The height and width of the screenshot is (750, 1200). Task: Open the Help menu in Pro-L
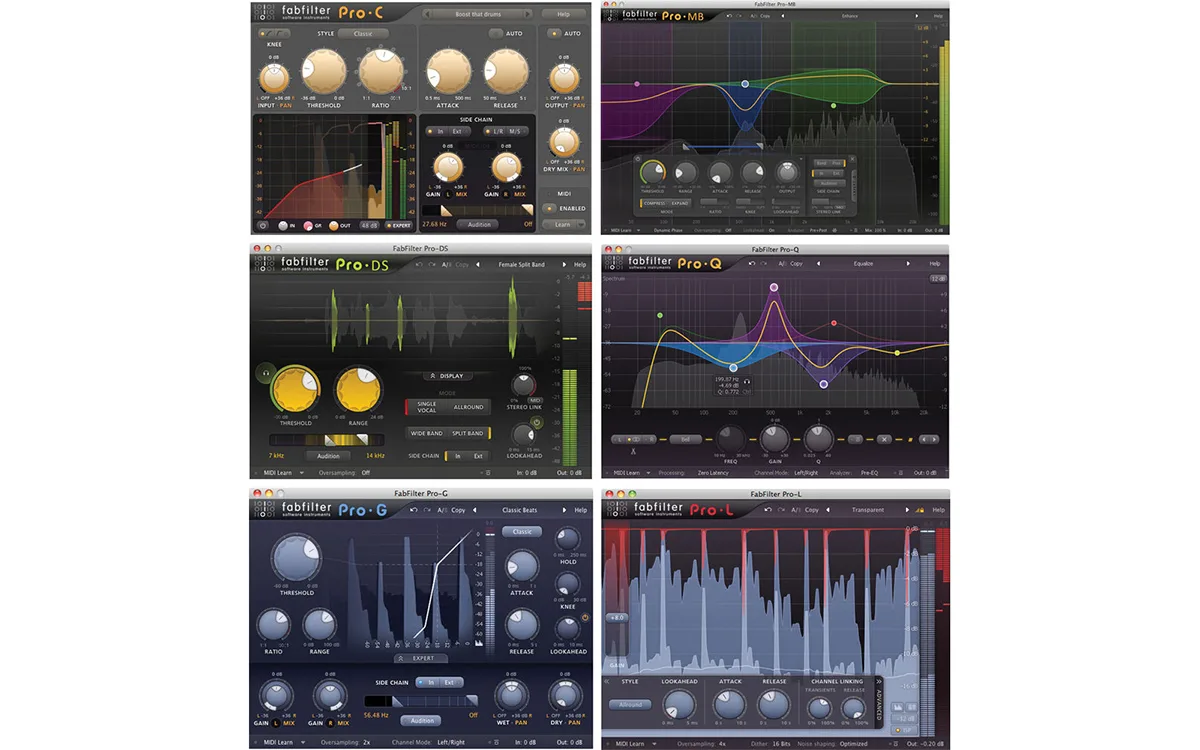click(938, 510)
